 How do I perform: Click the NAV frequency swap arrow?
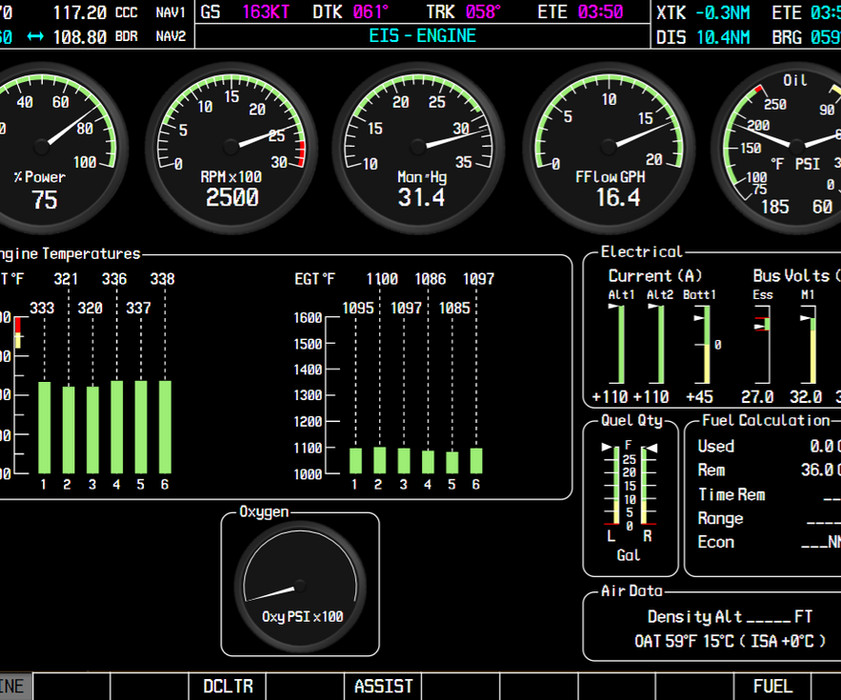(x=36, y=34)
